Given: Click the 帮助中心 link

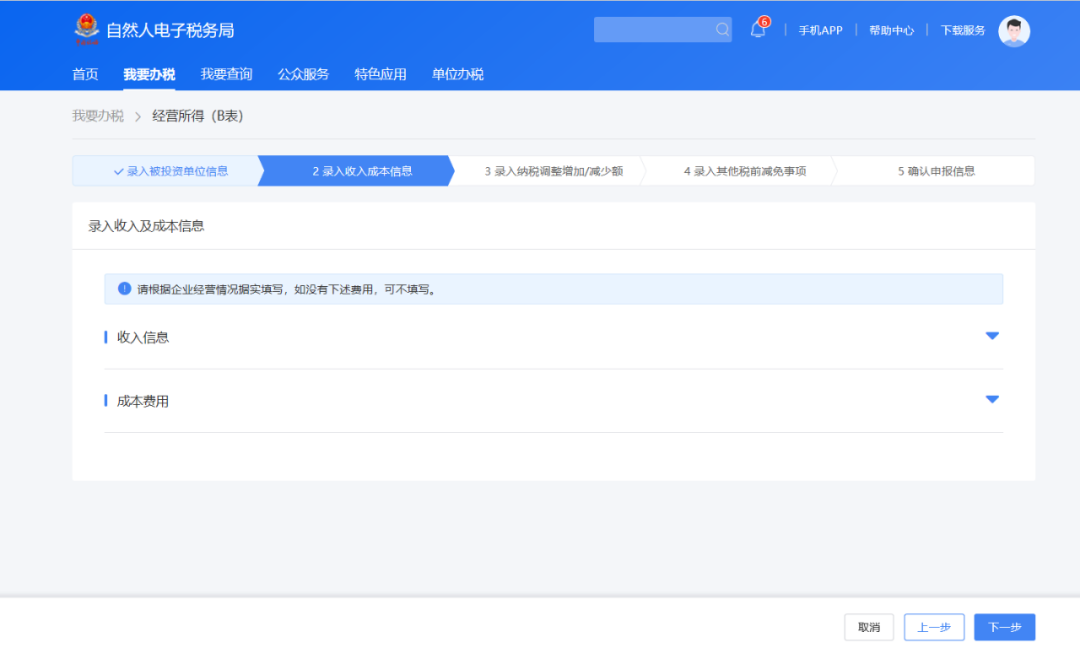Looking at the screenshot, I should (x=890, y=30).
